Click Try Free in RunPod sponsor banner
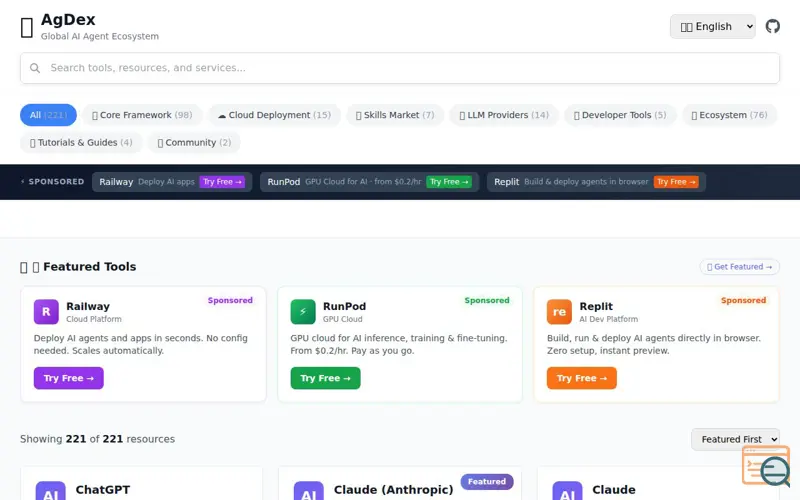This screenshot has height=500, width=800. click(449, 182)
